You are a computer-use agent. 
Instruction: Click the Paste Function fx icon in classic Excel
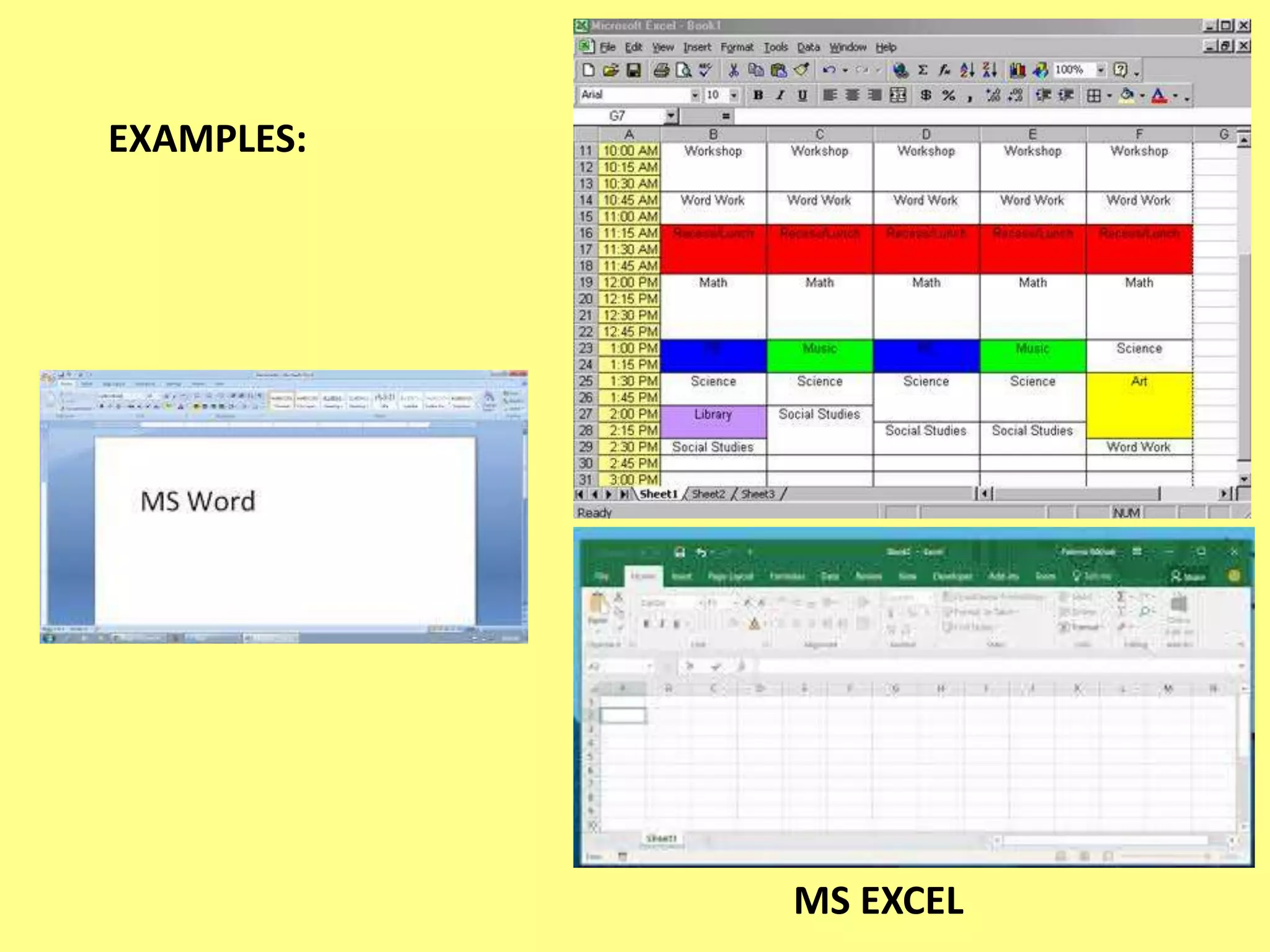point(944,70)
